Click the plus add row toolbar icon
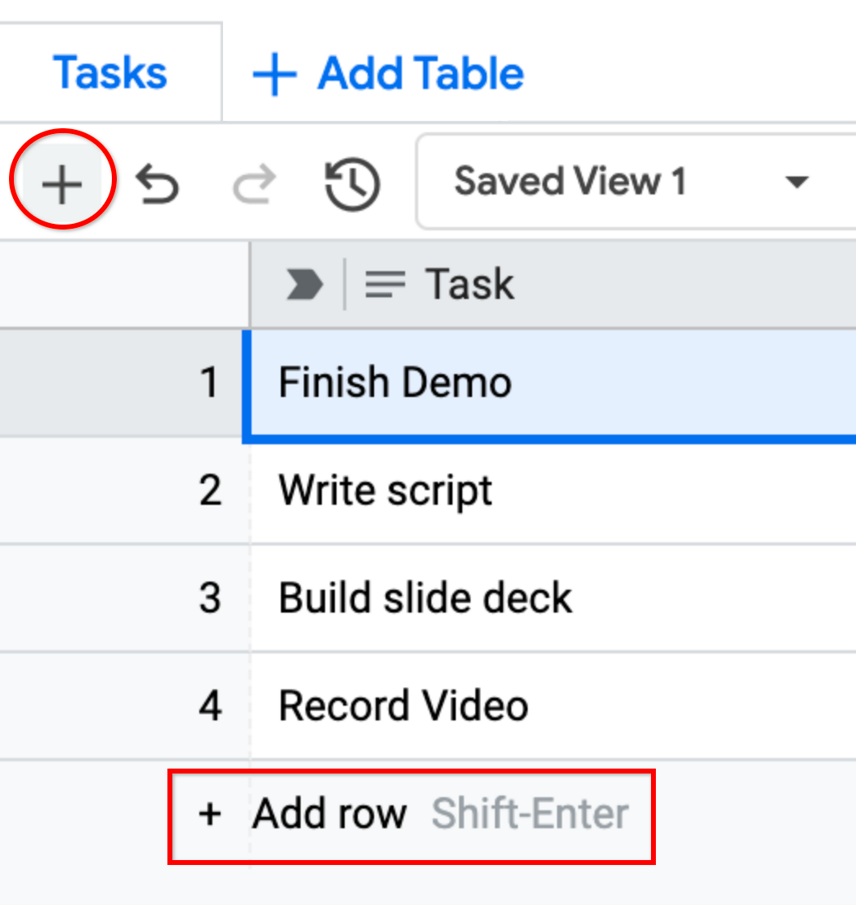Screen dimensions: 856x905 pos(63,185)
